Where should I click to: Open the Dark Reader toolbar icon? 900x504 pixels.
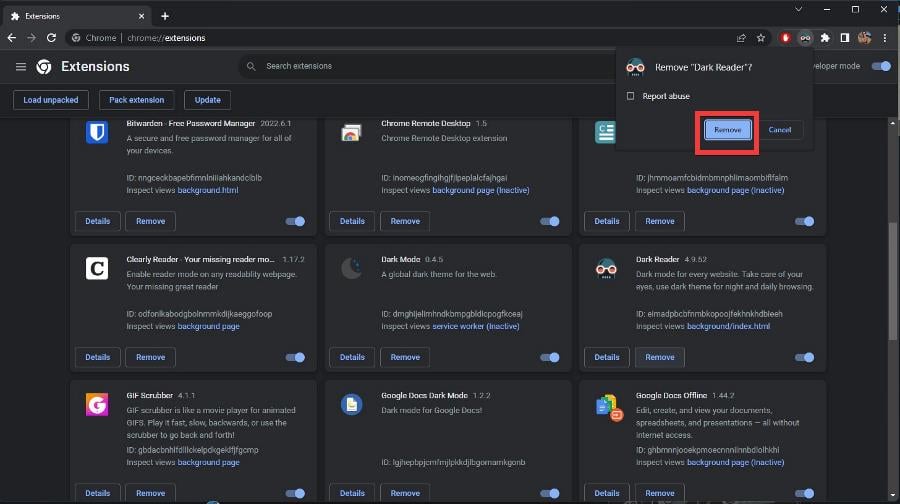[x=805, y=38]
